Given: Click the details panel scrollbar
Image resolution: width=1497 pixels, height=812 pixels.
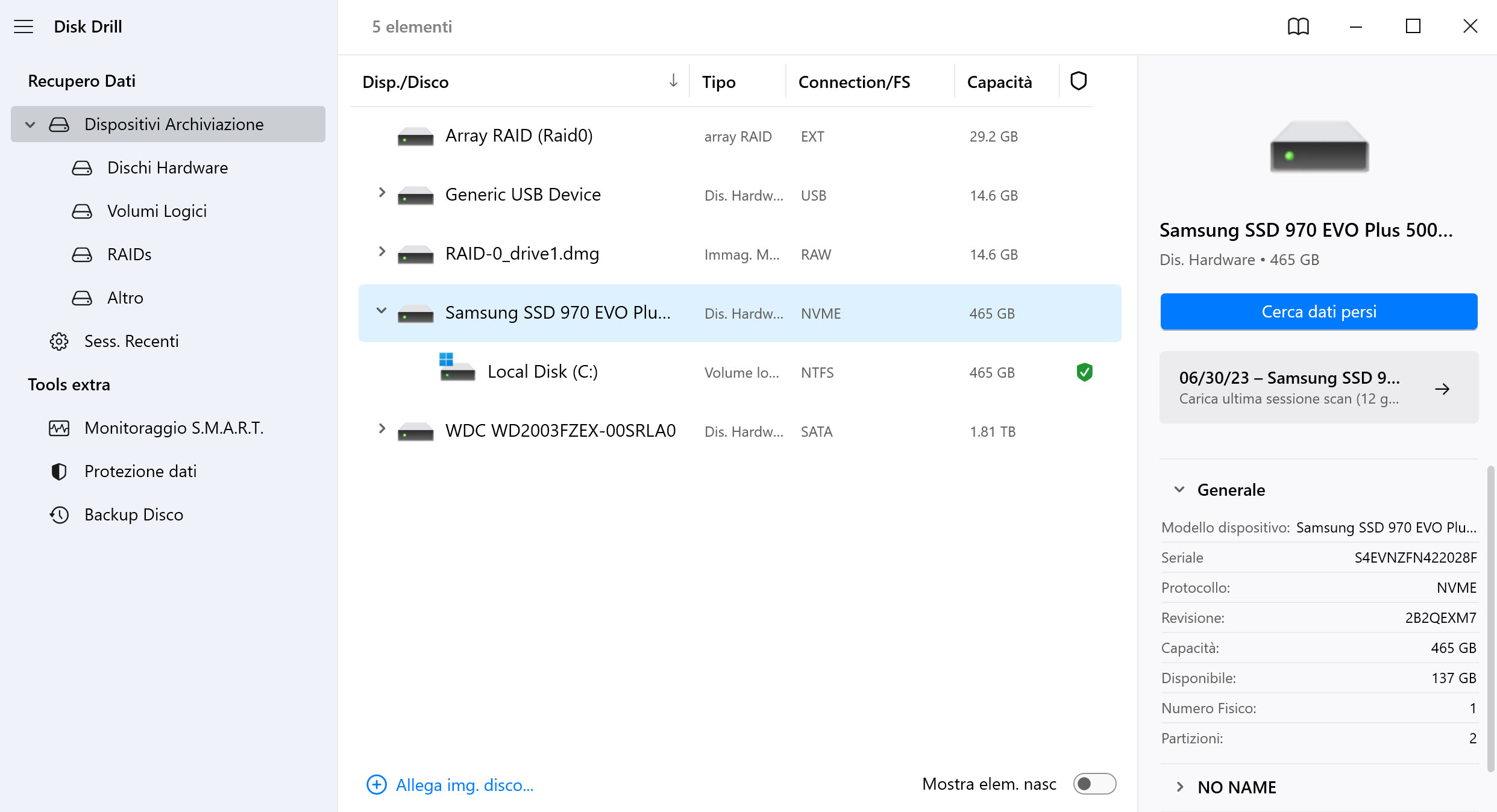Looking at the screenshot, I should coord(1490,619).
